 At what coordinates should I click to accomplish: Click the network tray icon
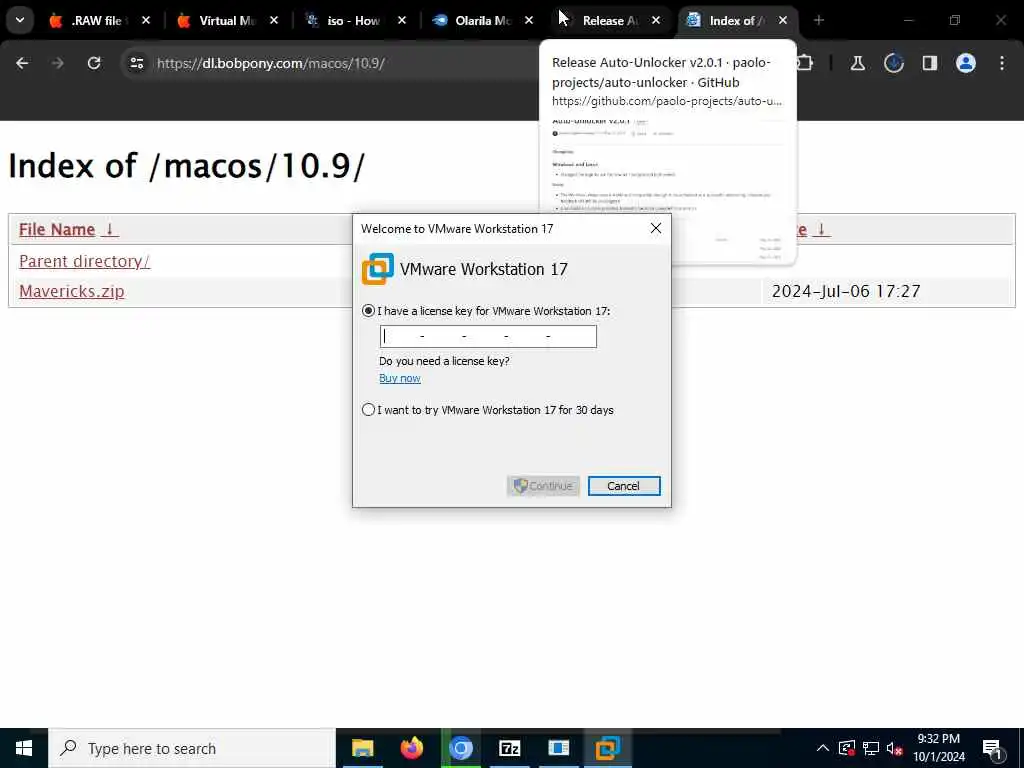pyautogui.click(x=871, y=748)
